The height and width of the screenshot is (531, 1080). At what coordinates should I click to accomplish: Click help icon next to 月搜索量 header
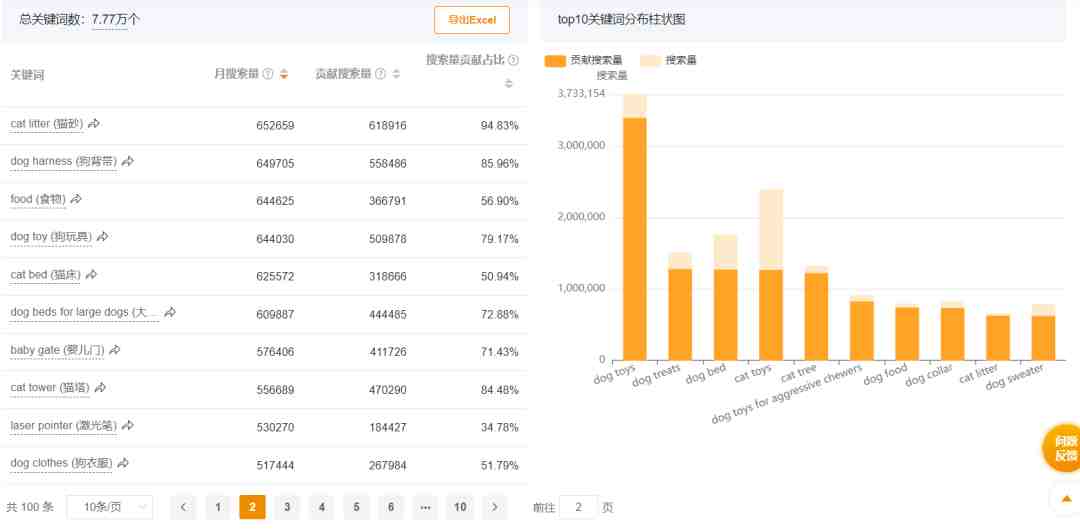click(x=269, y=74)
